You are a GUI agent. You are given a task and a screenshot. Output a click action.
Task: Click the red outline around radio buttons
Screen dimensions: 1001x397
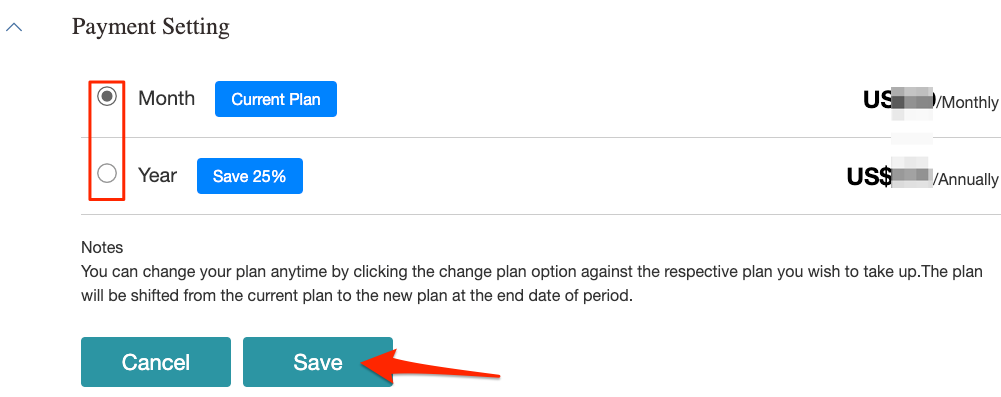click(106, 140)
